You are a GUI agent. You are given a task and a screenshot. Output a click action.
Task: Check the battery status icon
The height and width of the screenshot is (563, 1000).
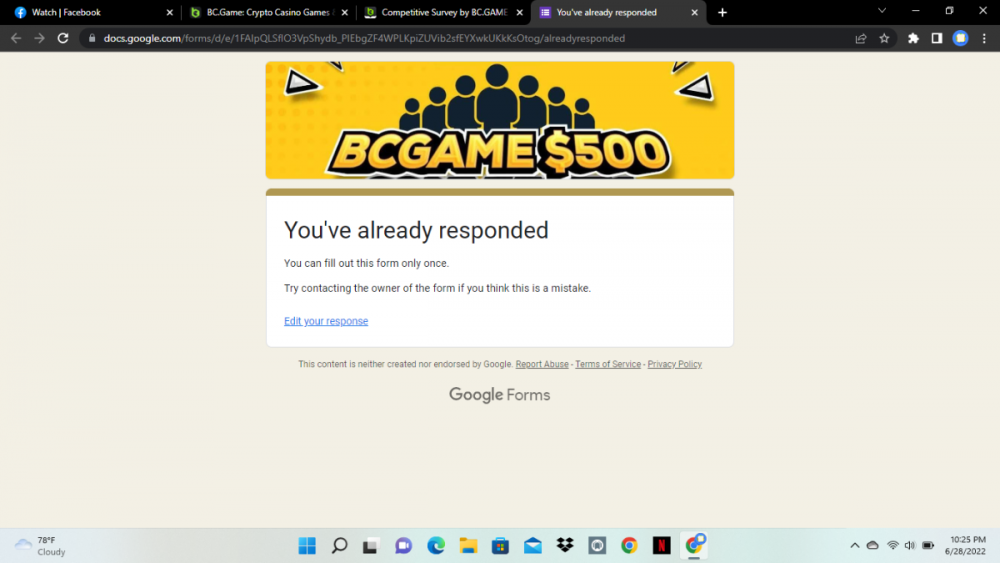[x=928, y=546]
